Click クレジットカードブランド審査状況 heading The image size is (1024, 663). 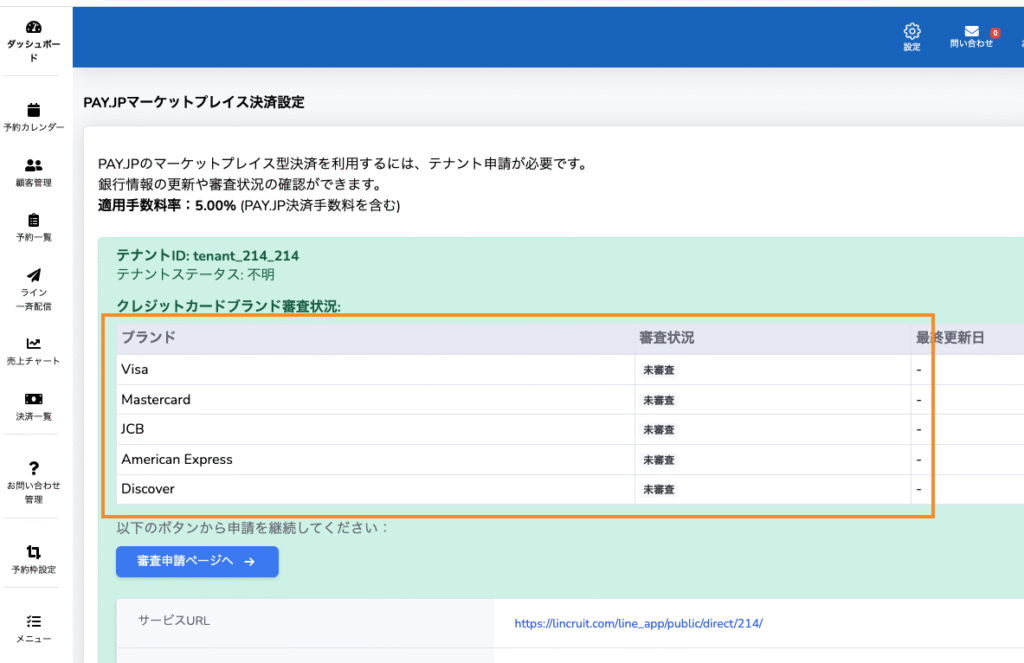coord(229,306)
